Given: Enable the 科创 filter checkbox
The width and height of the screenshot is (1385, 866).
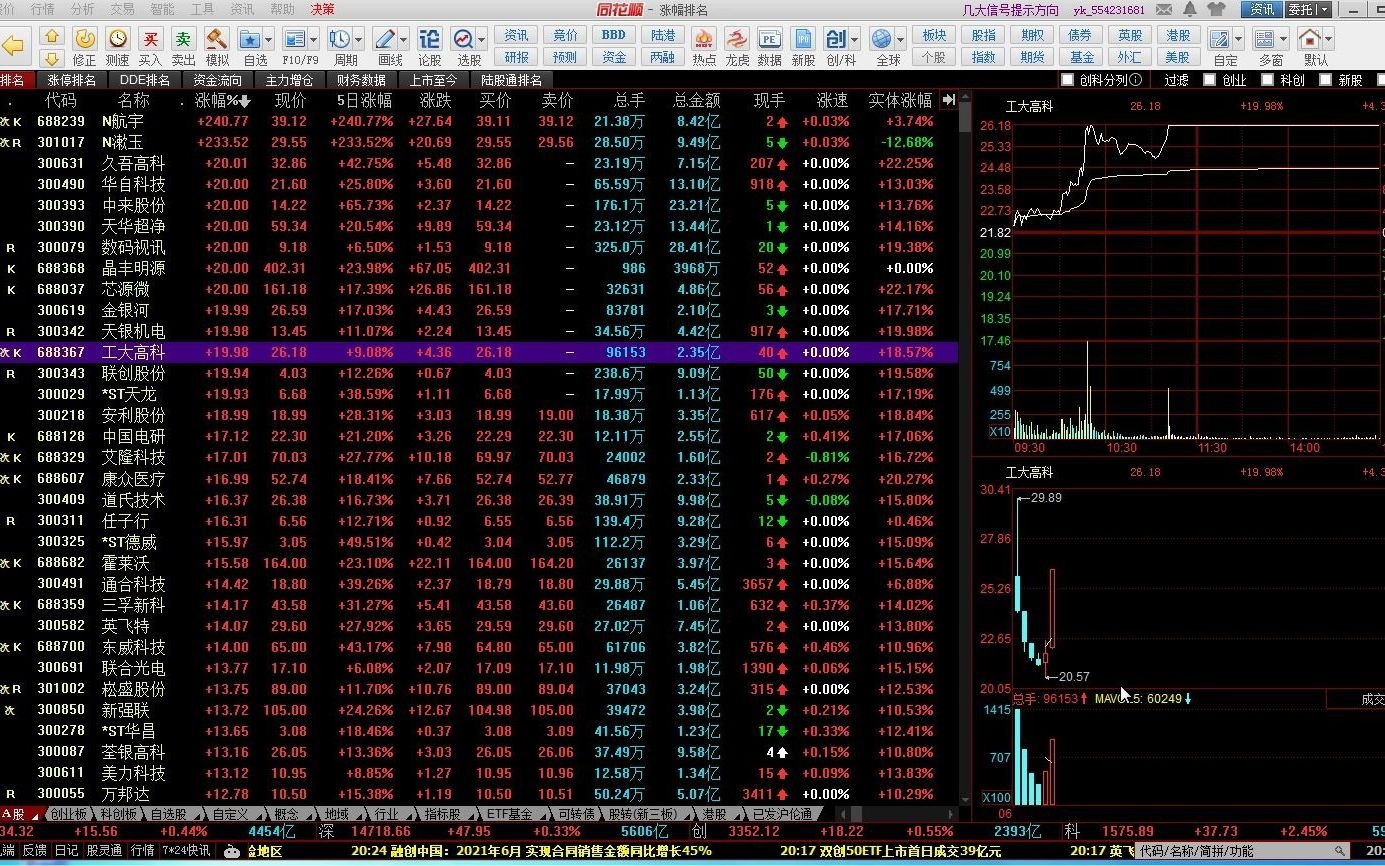Looking at the screenshot, I should [1267, 80].
